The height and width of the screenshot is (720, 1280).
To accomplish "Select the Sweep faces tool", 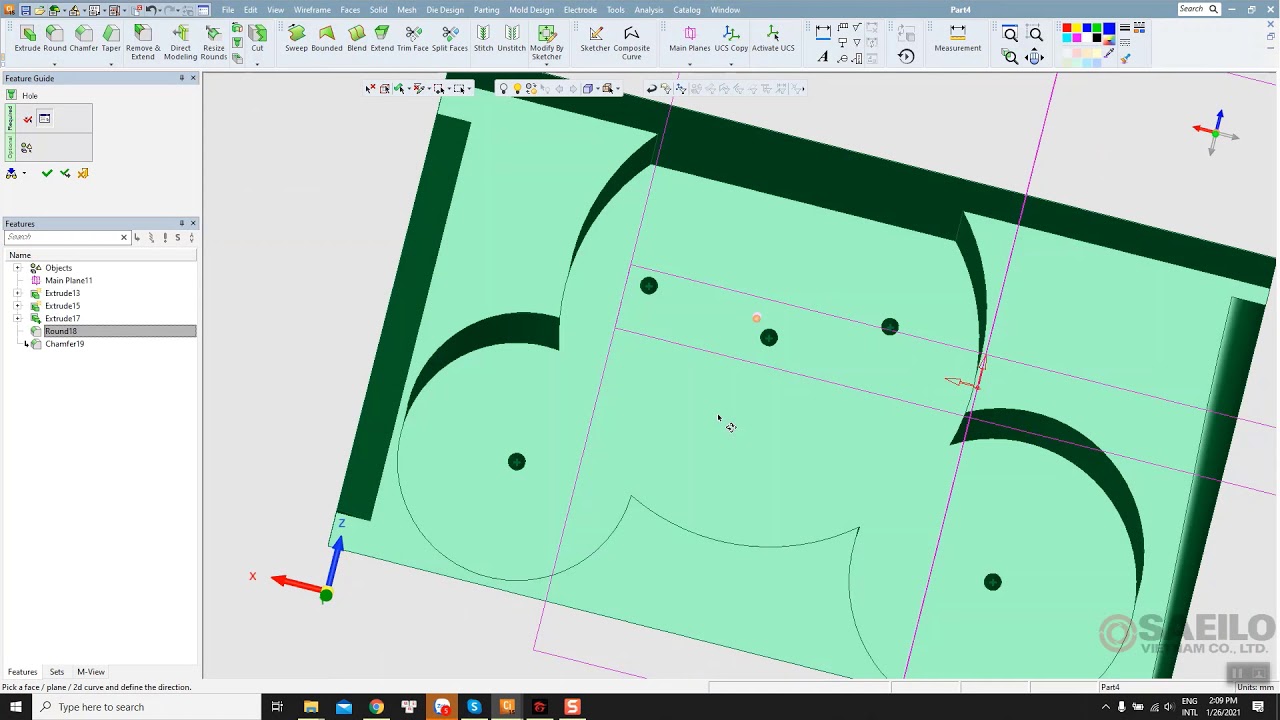I will (296, 39).
